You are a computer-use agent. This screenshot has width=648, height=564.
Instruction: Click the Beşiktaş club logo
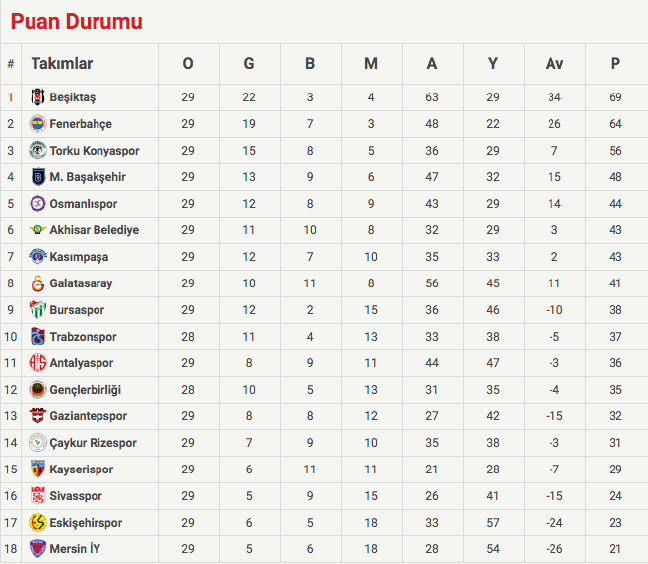[x=38, y=97]
